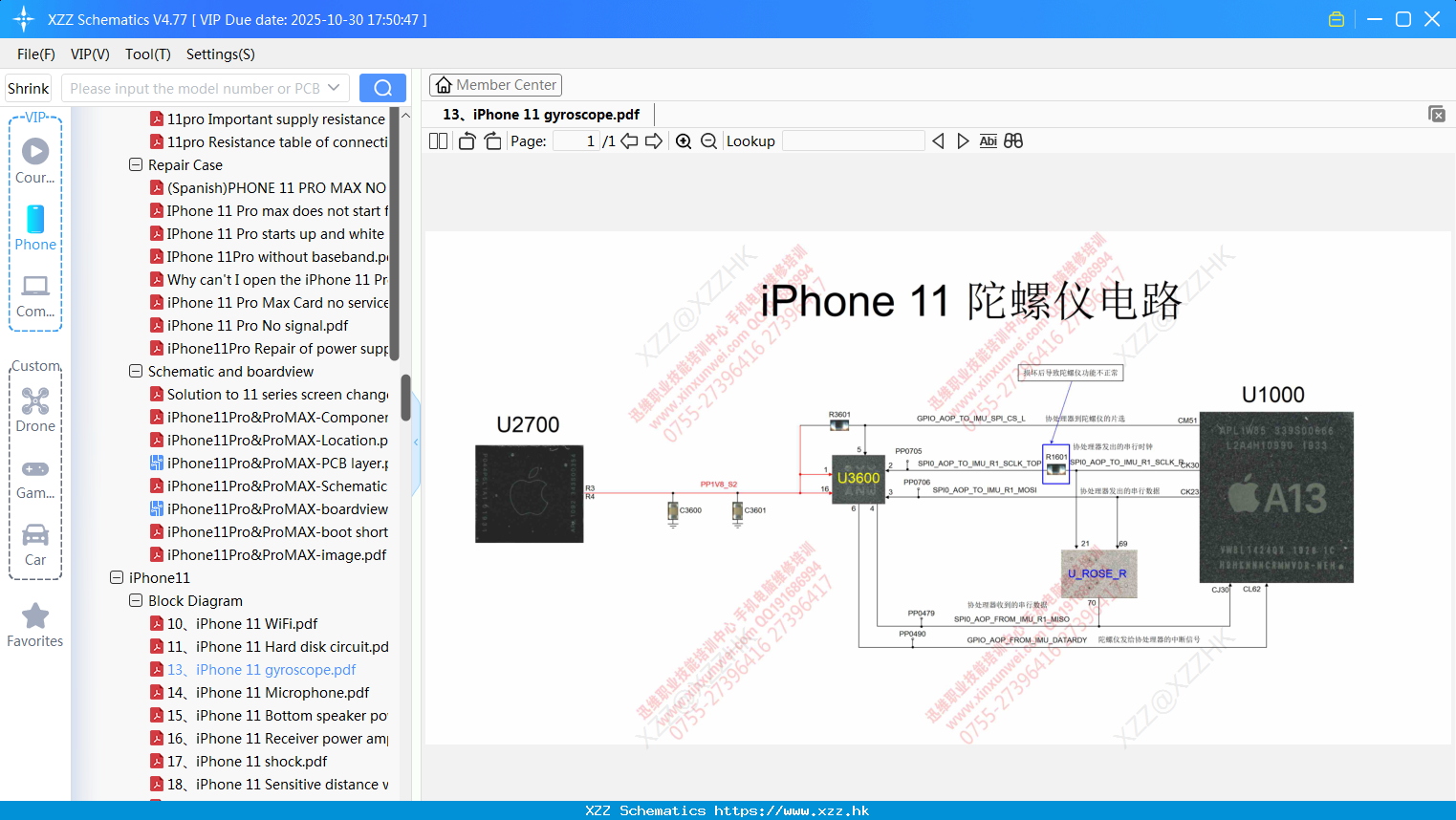Open the Member Center home button

pyautogui.click(x=495, y=85)
